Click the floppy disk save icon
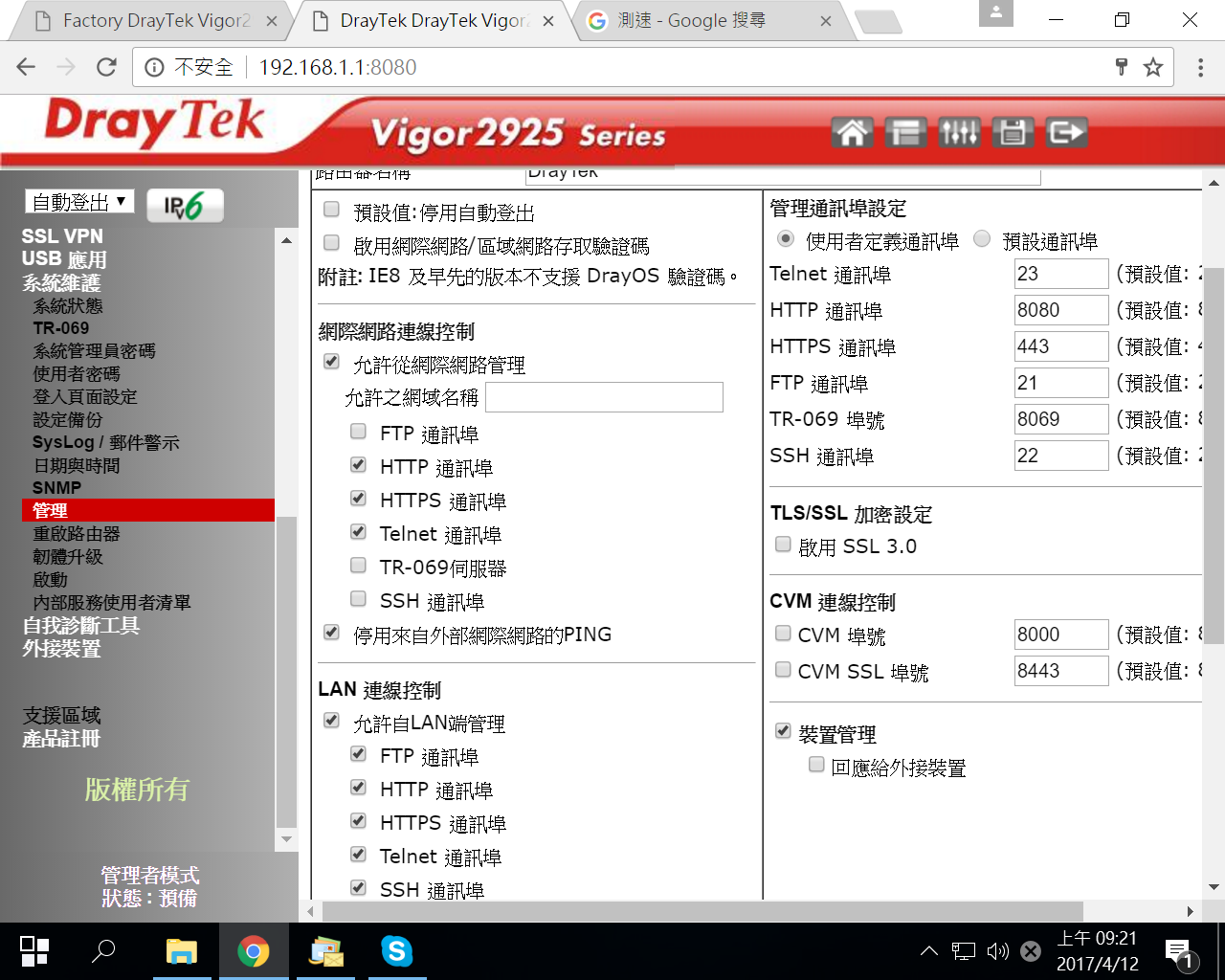 click(x=1013, y=132)
